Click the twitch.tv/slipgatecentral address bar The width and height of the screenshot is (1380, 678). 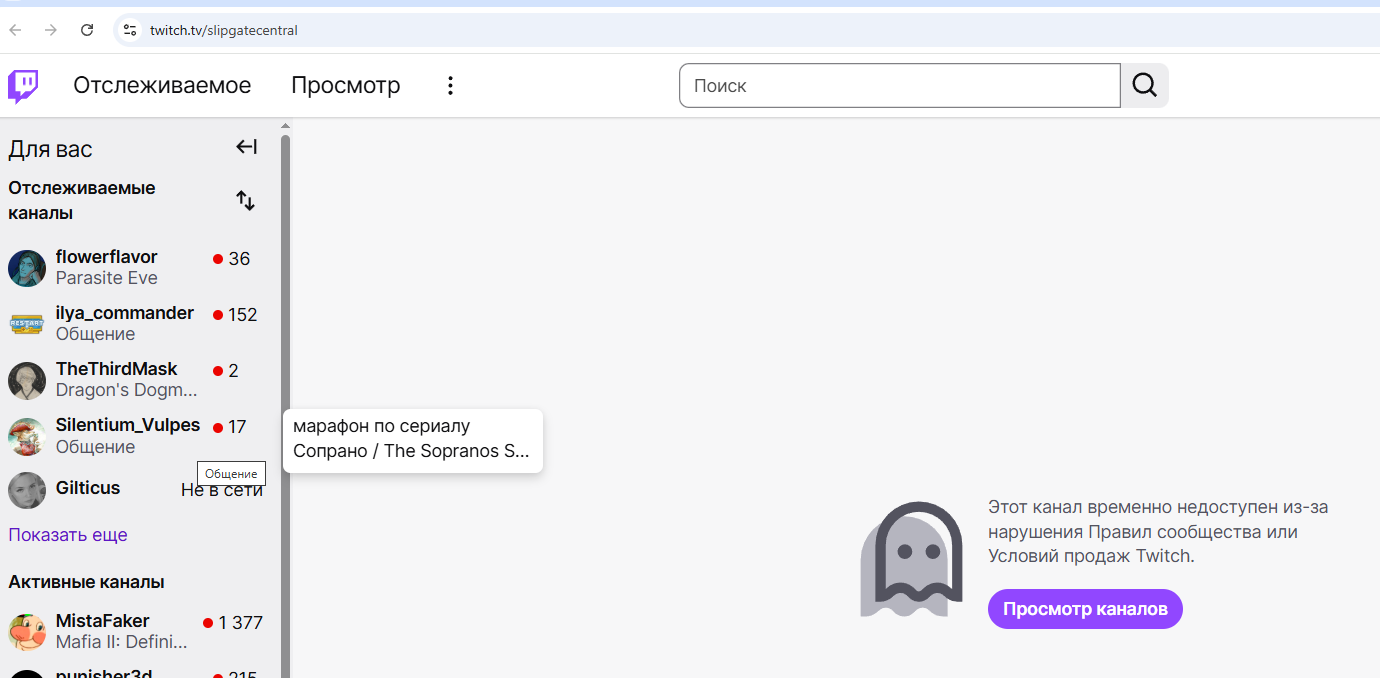[745, 30]
